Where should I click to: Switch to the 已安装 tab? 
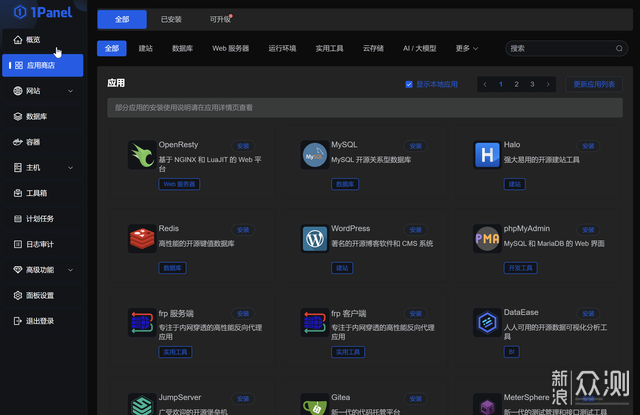(x=171, y=19)
